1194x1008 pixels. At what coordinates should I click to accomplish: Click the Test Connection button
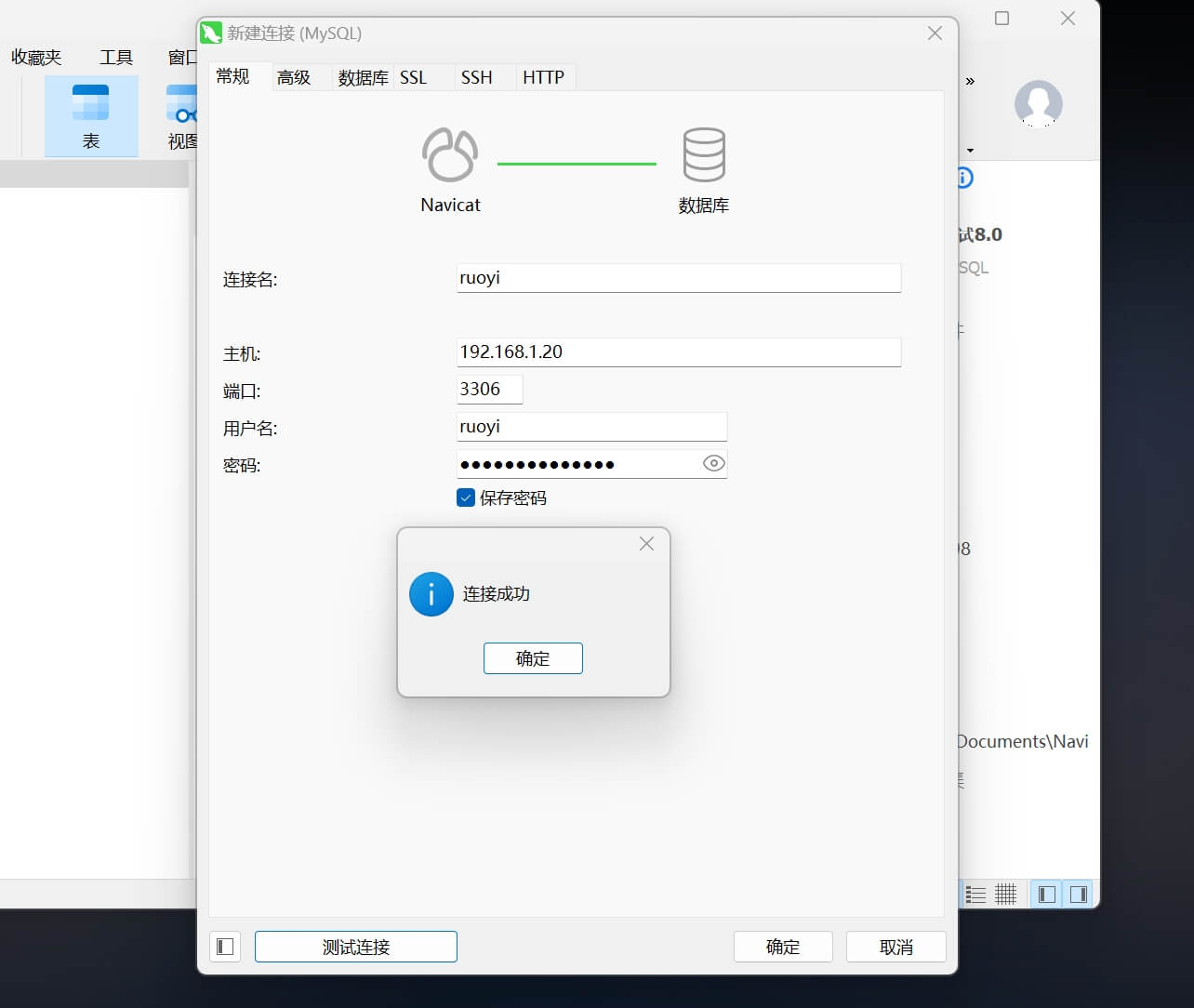[356, 947]
